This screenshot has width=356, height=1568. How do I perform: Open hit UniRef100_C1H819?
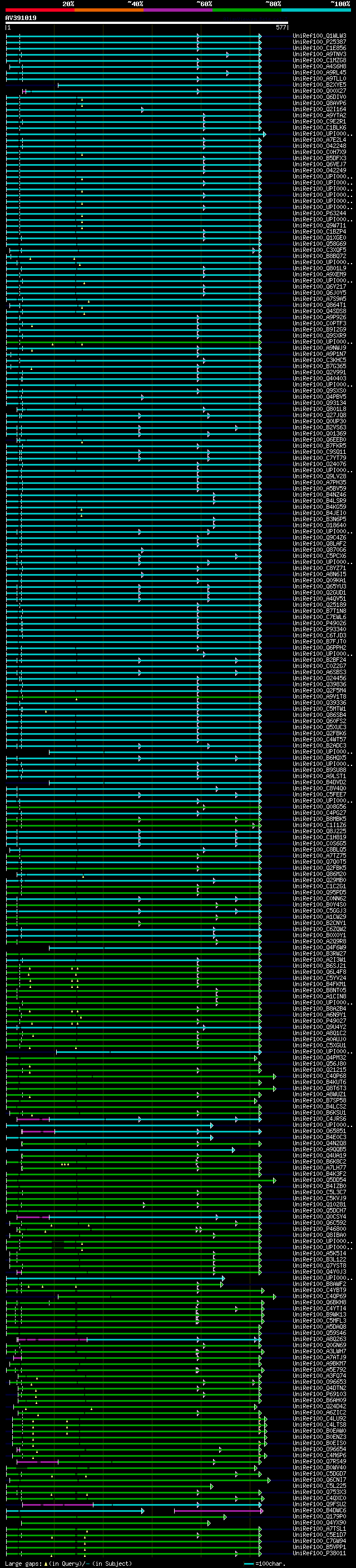(x=319, y=837)
